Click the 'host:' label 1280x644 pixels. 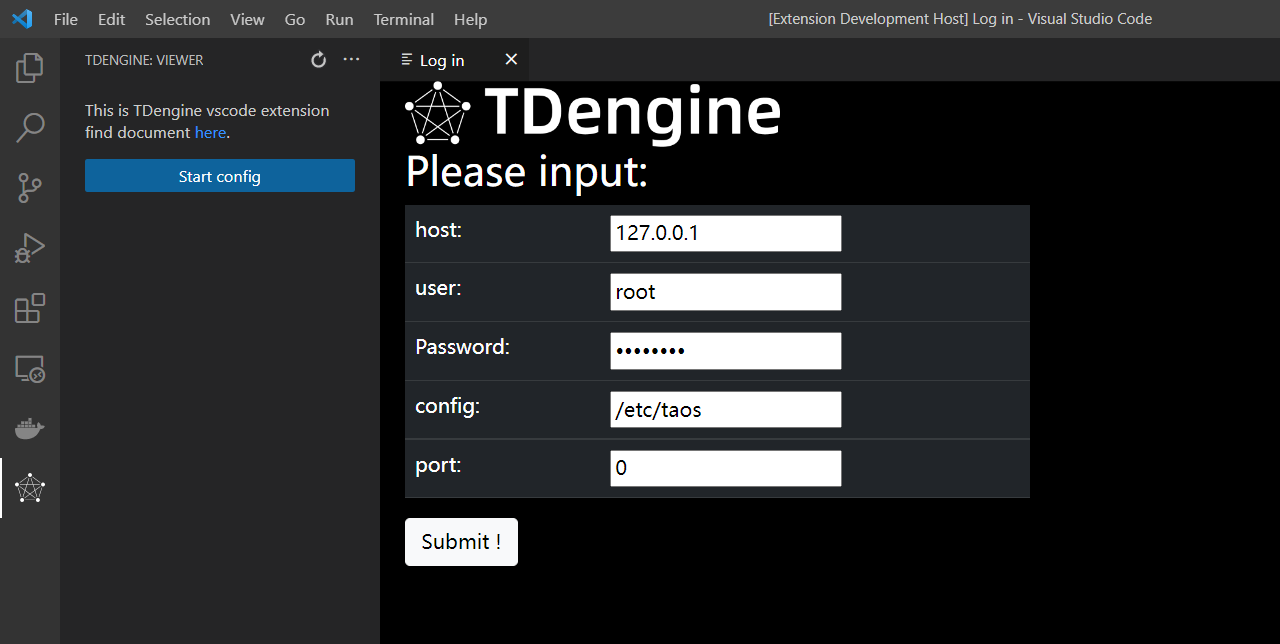(438, 230)
